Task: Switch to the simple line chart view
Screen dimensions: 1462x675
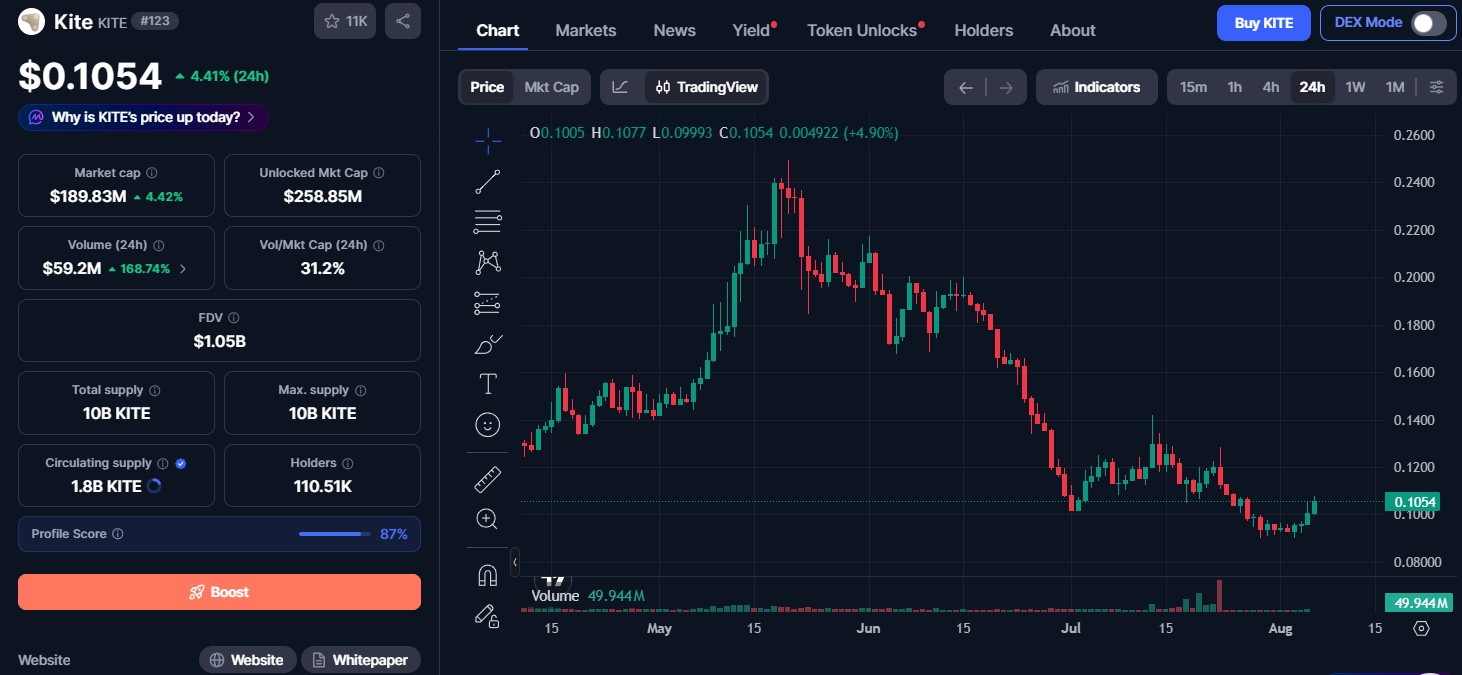Action: (x=621, y=87)
